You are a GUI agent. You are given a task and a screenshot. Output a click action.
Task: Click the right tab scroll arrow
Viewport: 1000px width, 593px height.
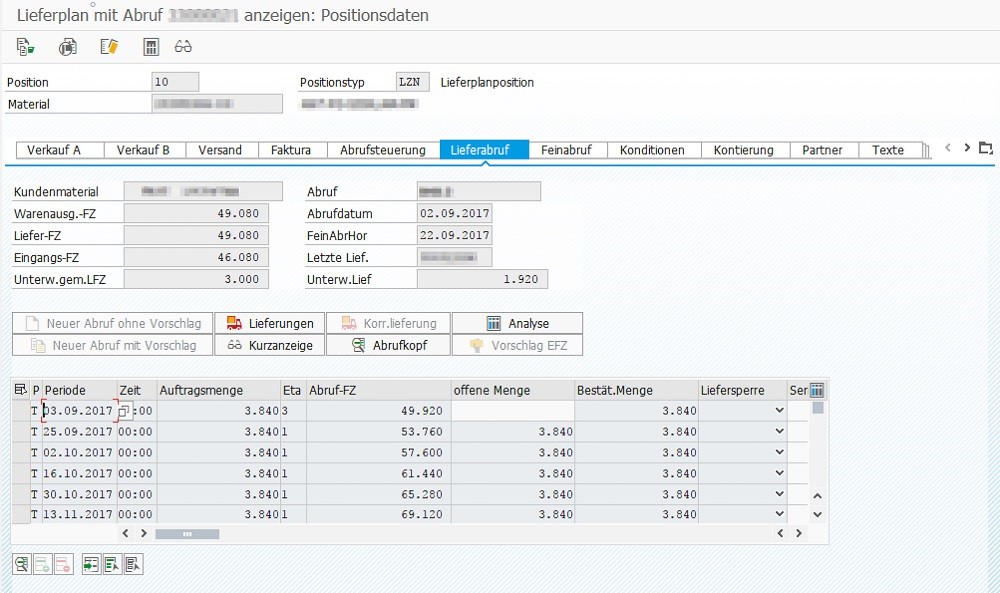(967, 148)
